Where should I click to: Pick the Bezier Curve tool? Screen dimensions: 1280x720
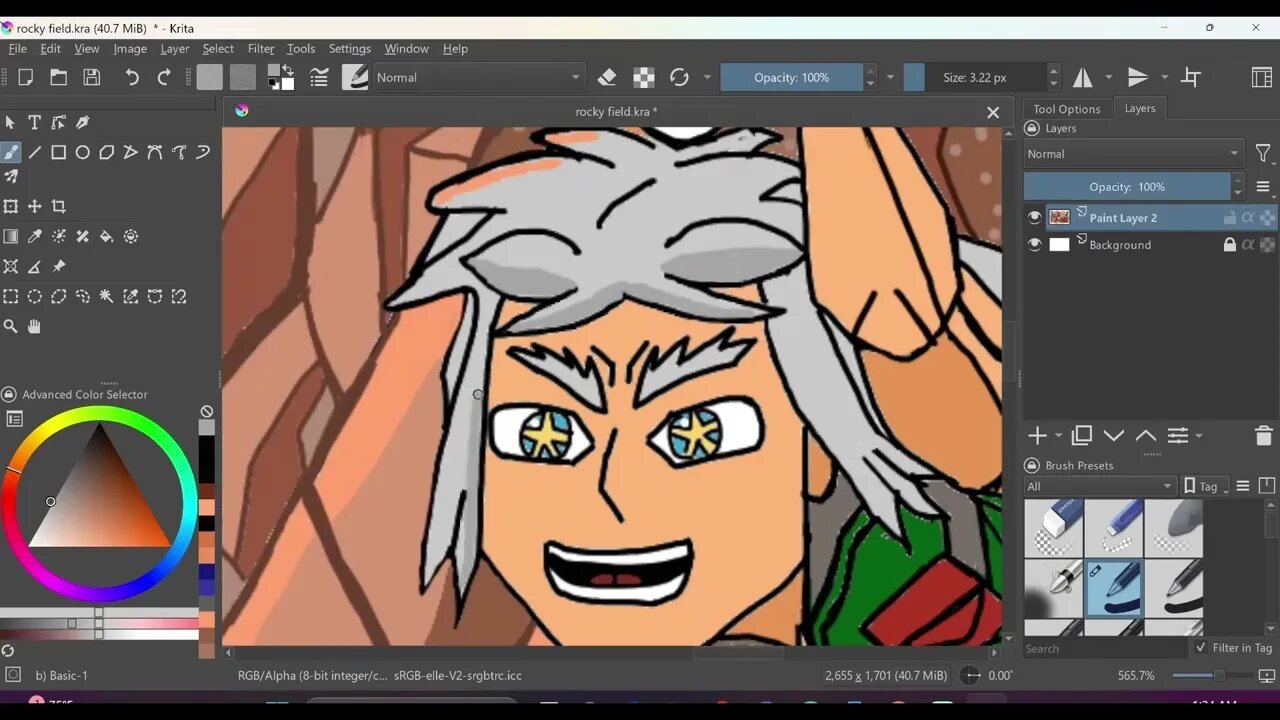[155, 152]
